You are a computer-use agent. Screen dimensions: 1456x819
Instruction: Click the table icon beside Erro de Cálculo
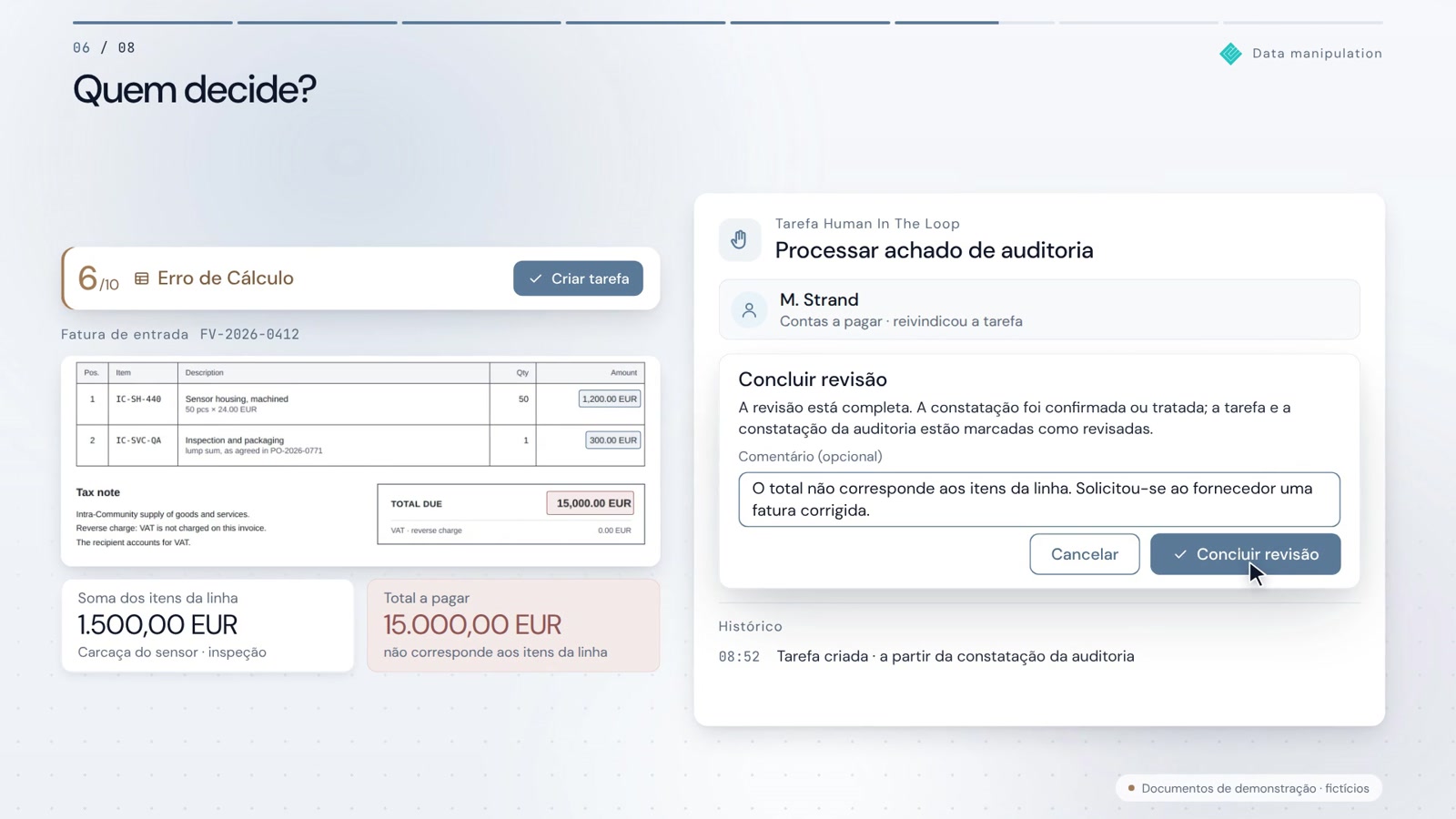point(142,278)
